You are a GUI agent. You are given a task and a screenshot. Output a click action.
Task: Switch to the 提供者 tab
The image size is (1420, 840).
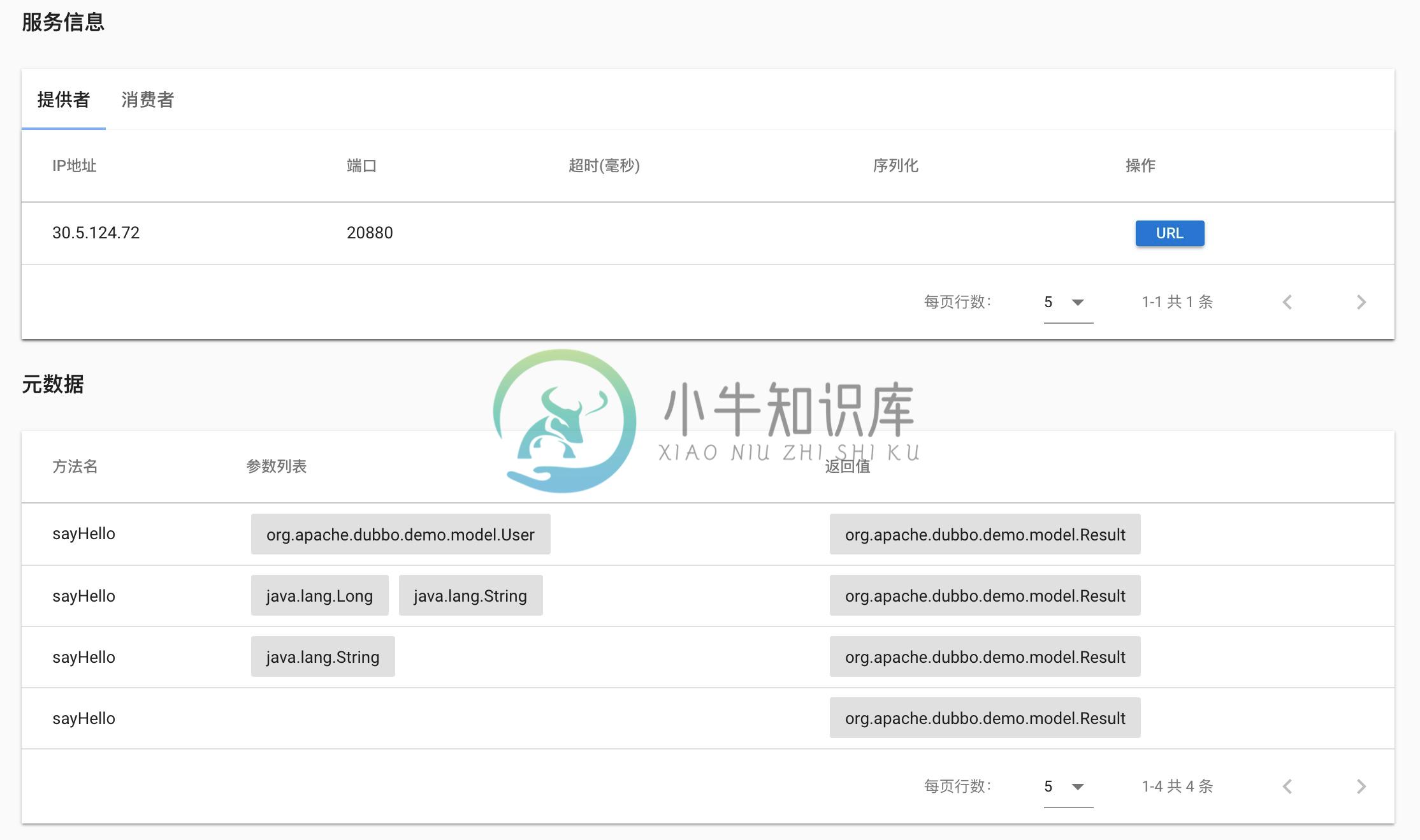click(64, 99)
